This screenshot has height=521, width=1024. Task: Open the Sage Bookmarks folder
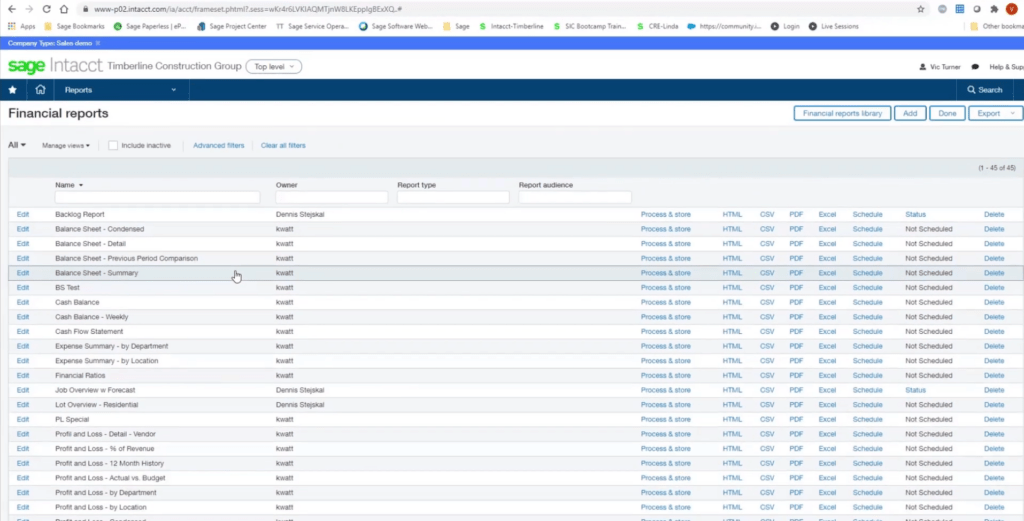pyautogui.click(x=74, y=27)
